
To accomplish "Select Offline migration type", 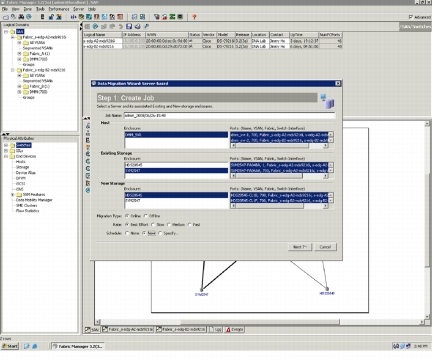I will pos(146,216).
